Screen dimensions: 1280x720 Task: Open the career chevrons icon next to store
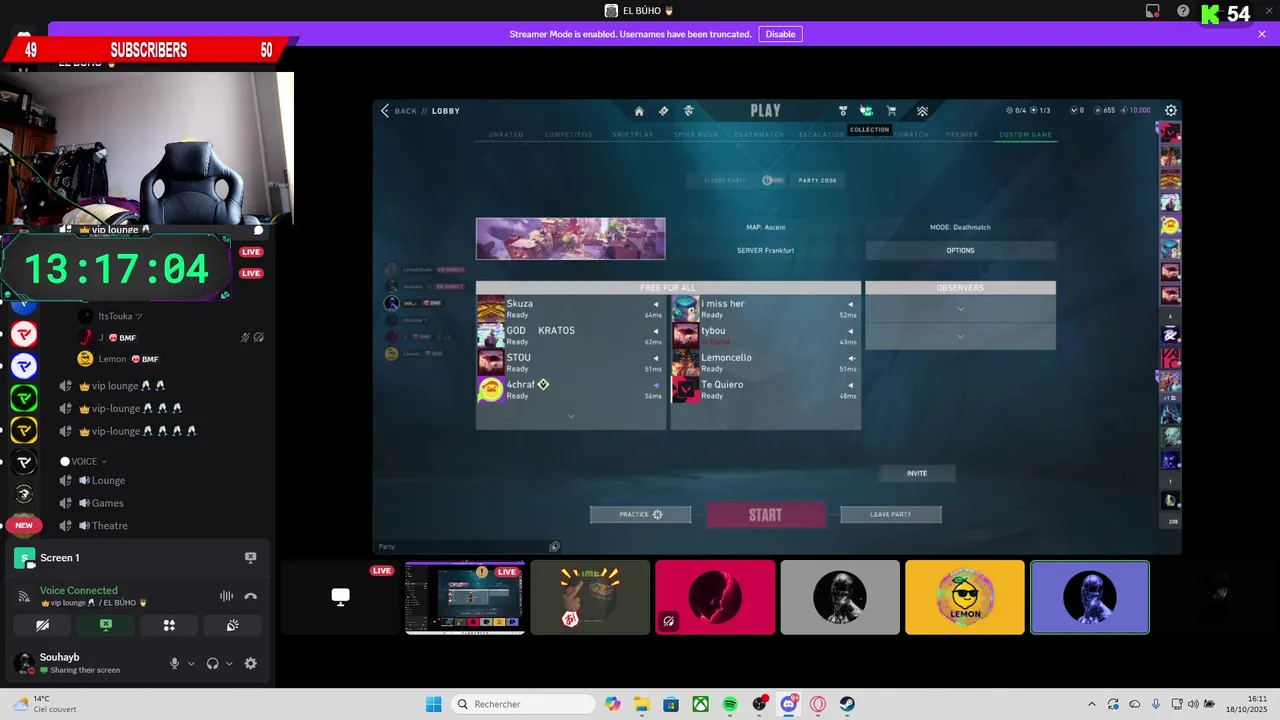pos(922,111)
